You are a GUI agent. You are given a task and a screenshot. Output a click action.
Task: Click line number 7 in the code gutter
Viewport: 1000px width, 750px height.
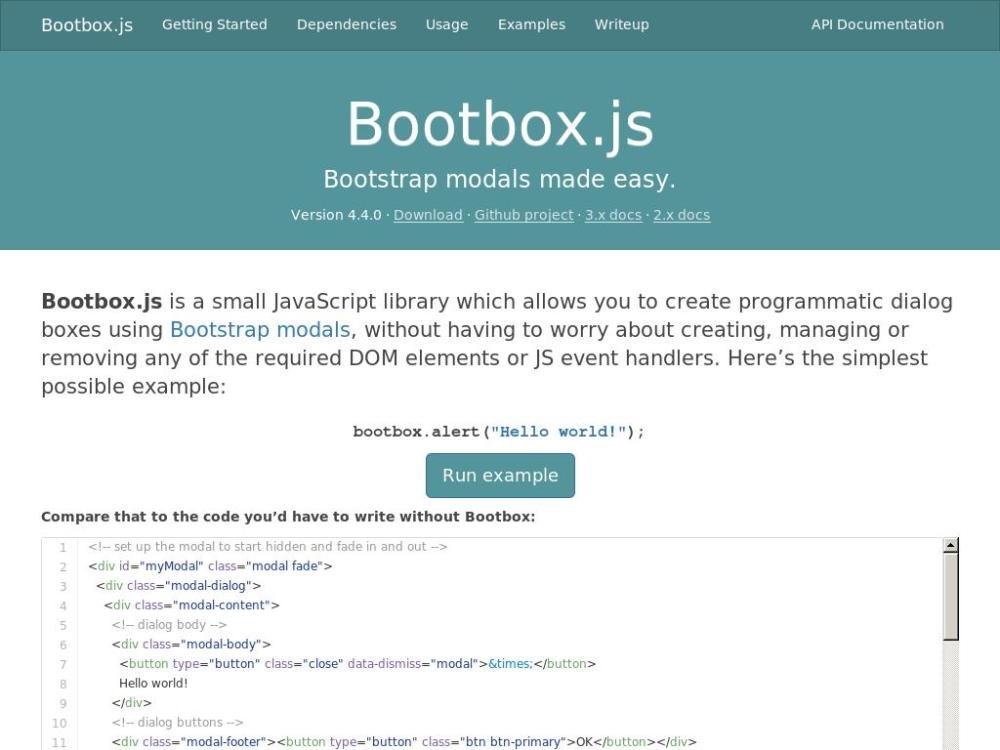63,664
